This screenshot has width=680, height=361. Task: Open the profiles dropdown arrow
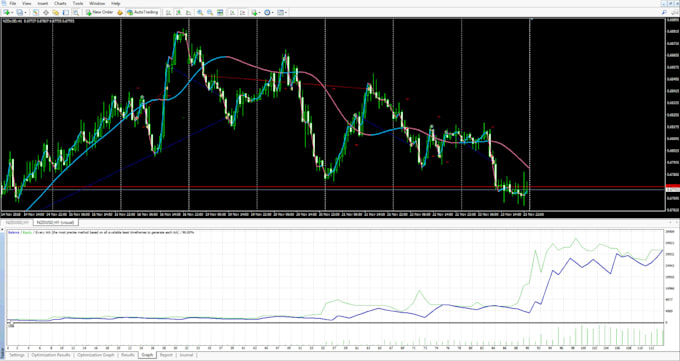[x=26, y=13]
